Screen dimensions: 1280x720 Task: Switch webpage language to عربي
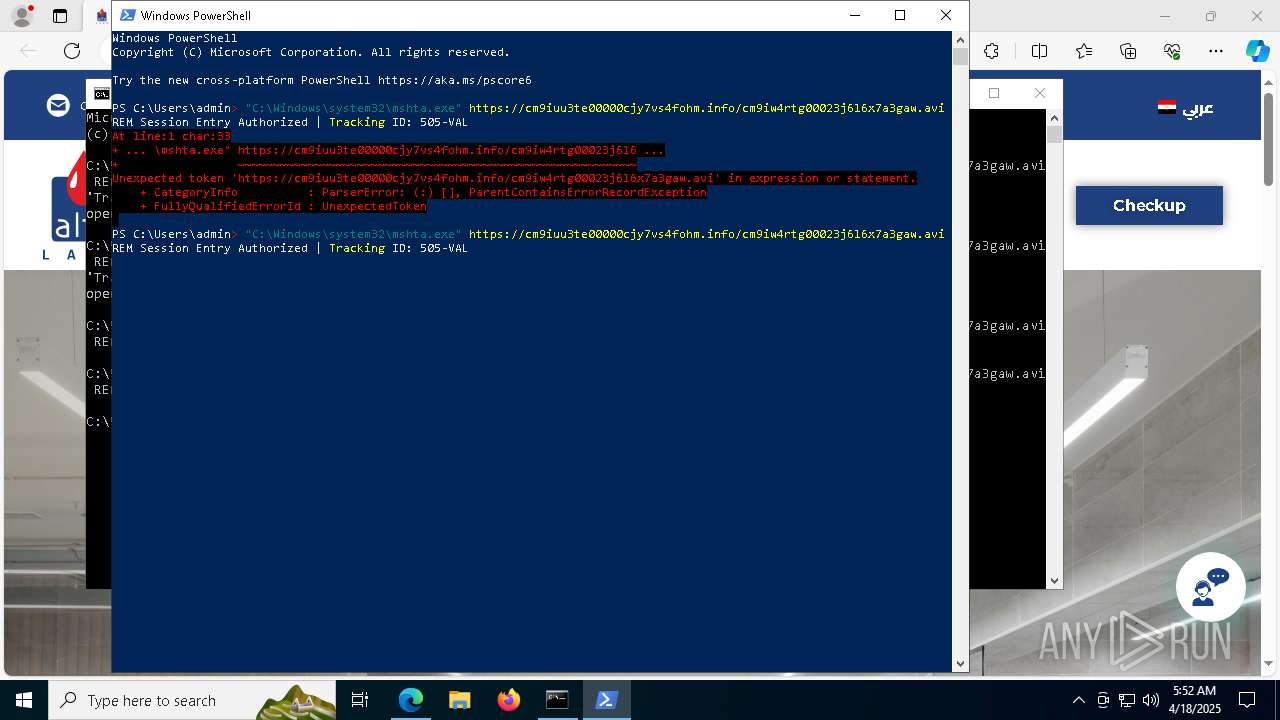[1198, 108]
